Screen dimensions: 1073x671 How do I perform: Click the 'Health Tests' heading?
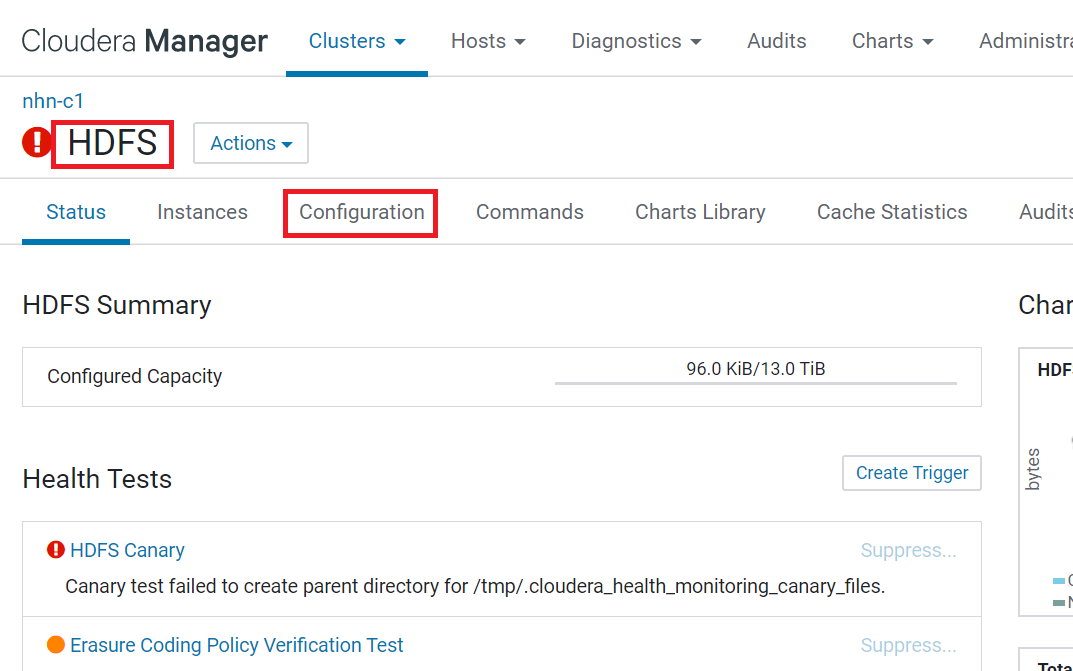point(97,479)
